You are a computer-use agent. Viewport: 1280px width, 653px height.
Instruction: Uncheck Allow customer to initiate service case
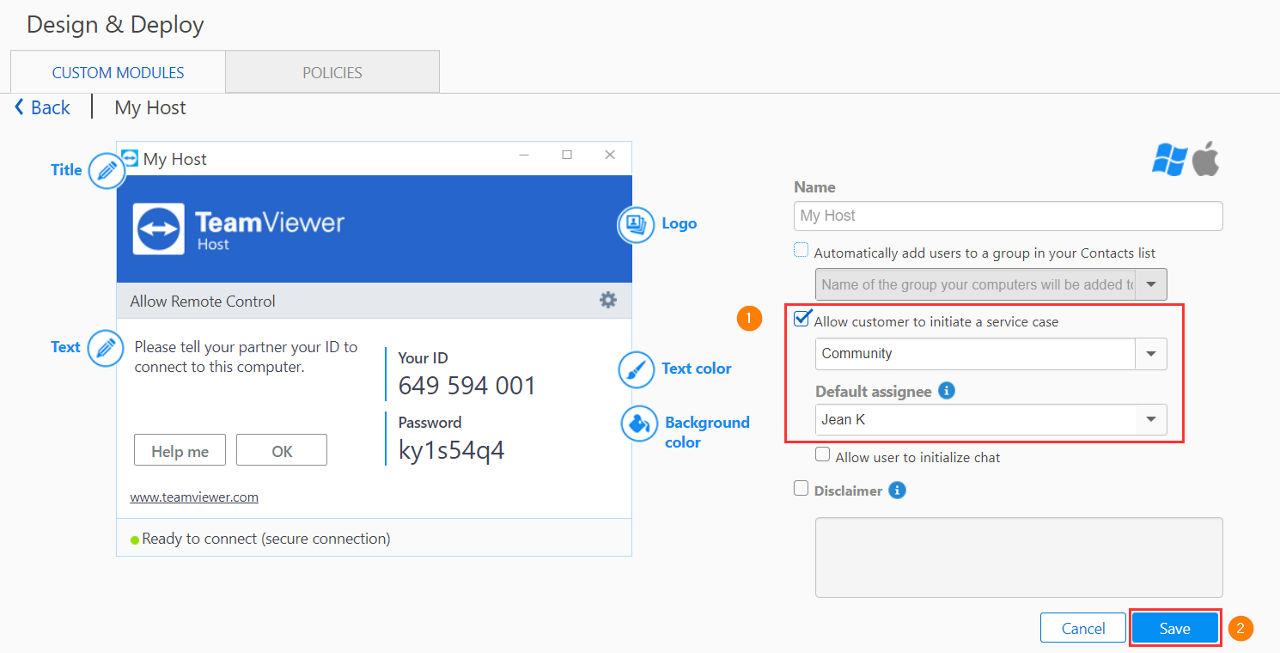[801, 319]
